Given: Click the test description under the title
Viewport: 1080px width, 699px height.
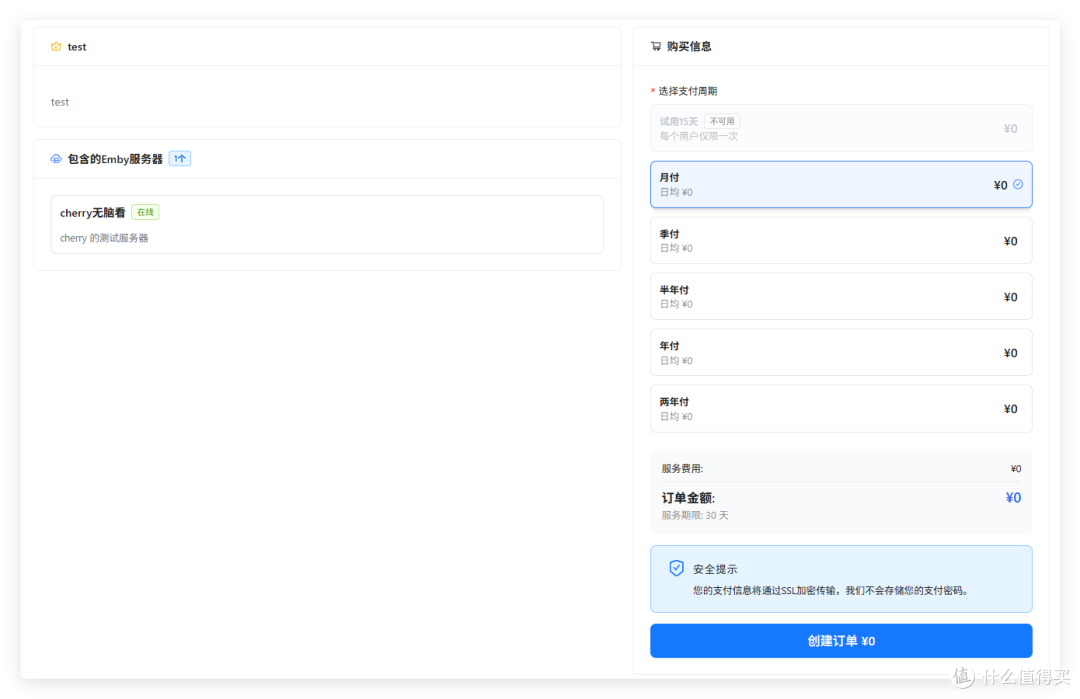Looking at the screenshot, I should (x=60, y=102).
